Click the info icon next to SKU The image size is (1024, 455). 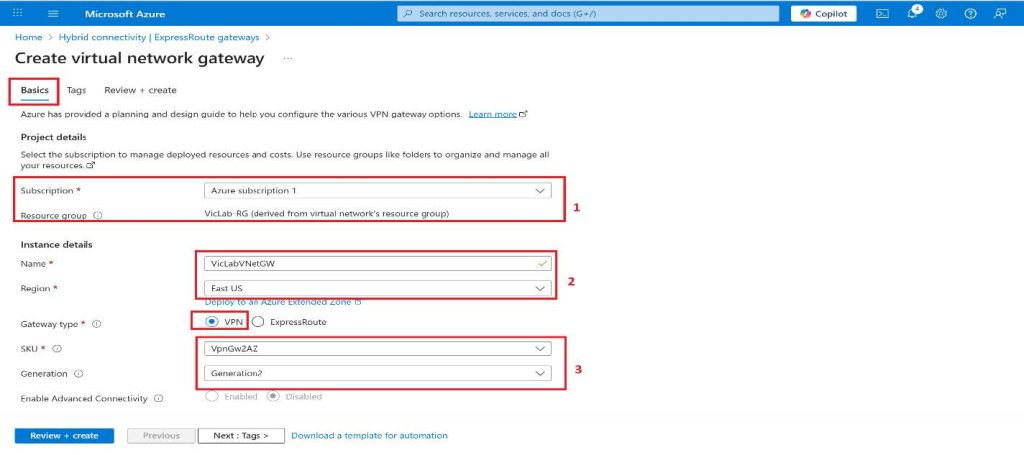tap(56, 349)
